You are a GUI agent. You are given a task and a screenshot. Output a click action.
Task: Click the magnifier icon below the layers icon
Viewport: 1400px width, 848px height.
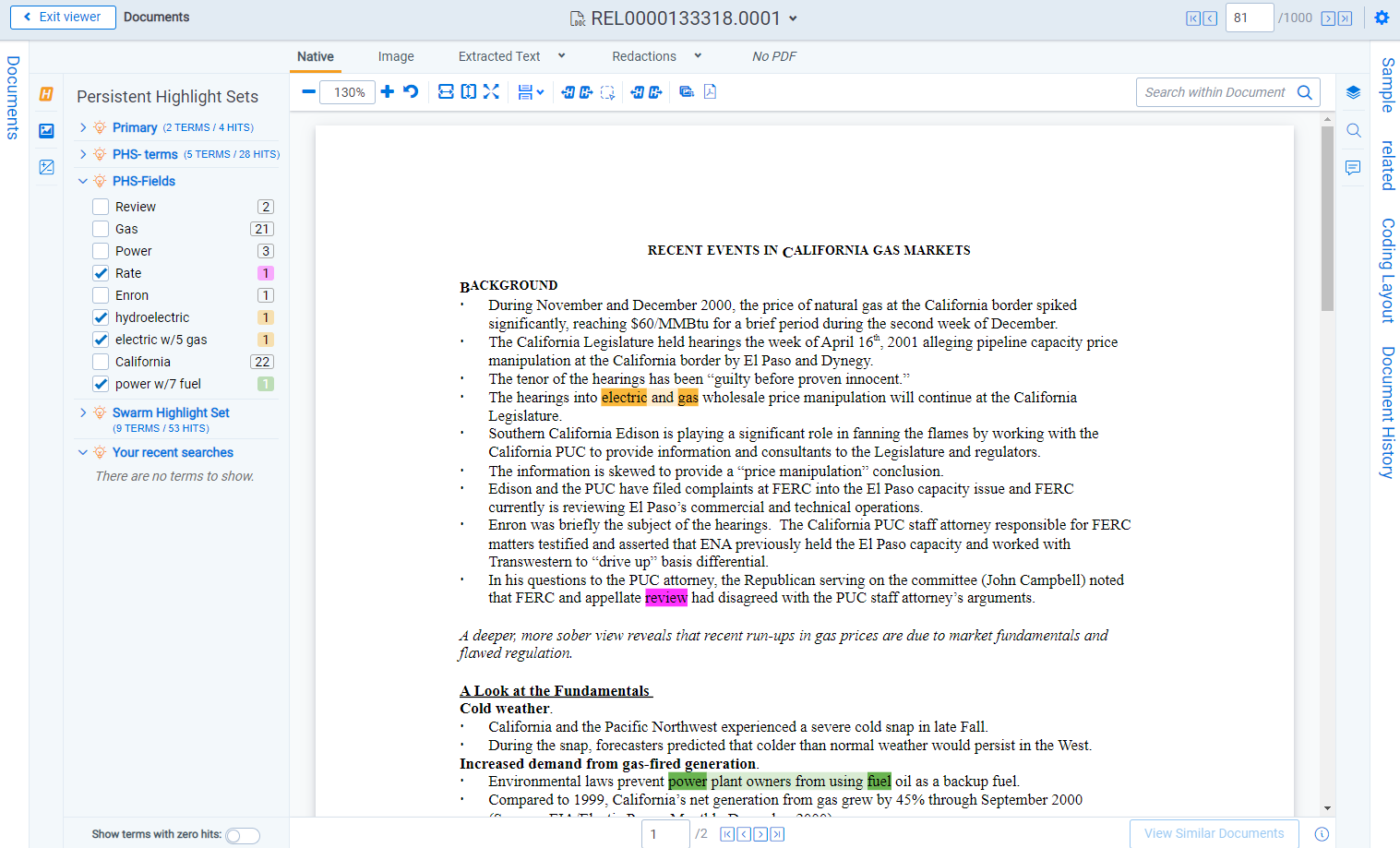pos(1354,130)
